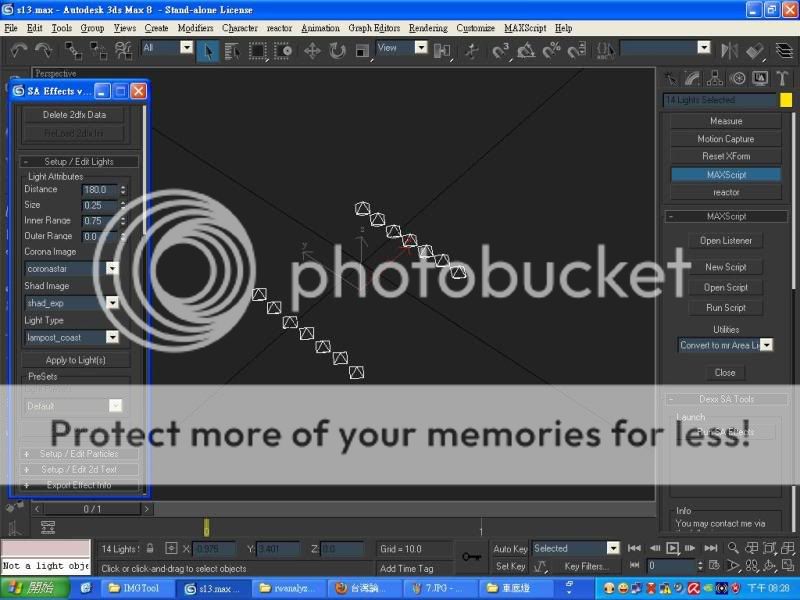The width and height of the screenshot is (800, 600).
Task: Open the Hierarchy command panel tab
Action: point(717,78)
